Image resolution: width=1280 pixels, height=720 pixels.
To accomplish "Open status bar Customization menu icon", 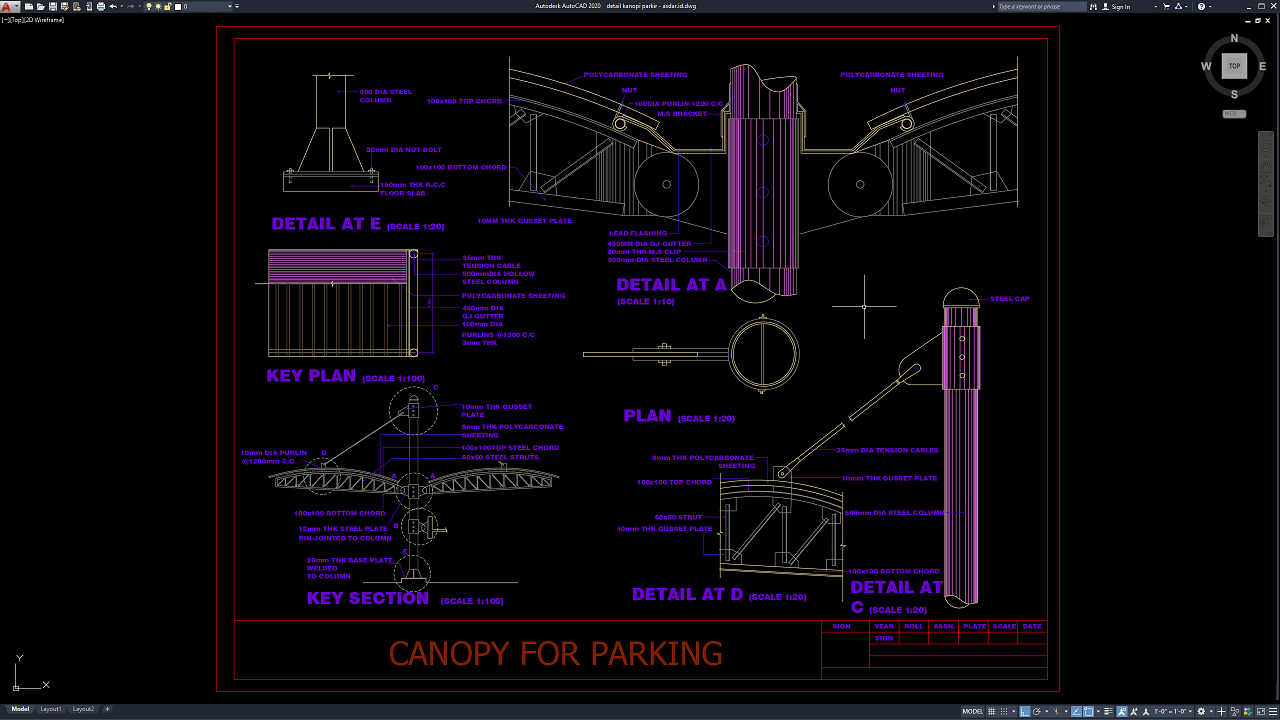I will click(x=1273, y=711).
